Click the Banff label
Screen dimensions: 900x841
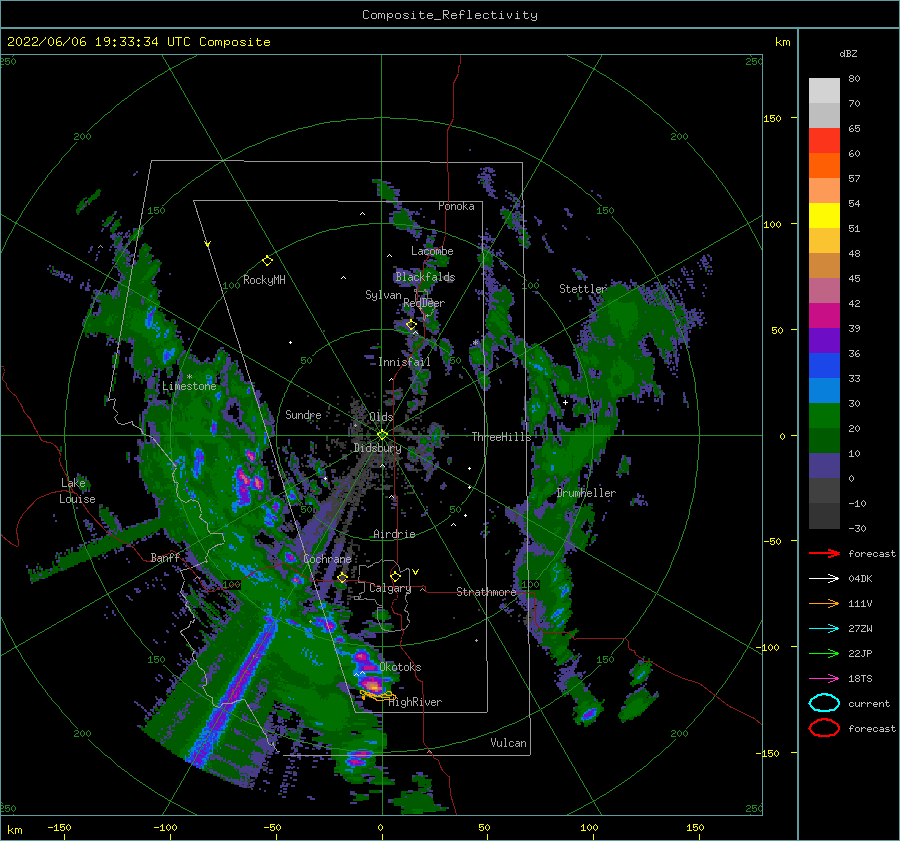[165, 557]
